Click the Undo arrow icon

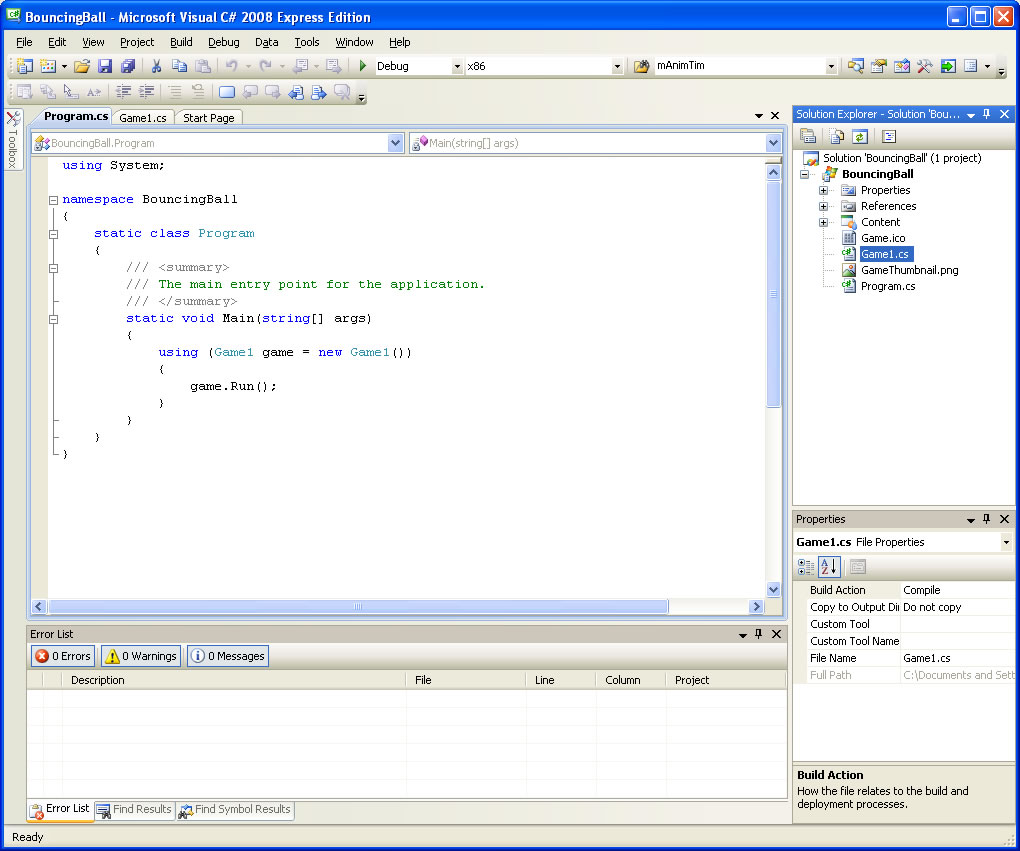point(232,66)
